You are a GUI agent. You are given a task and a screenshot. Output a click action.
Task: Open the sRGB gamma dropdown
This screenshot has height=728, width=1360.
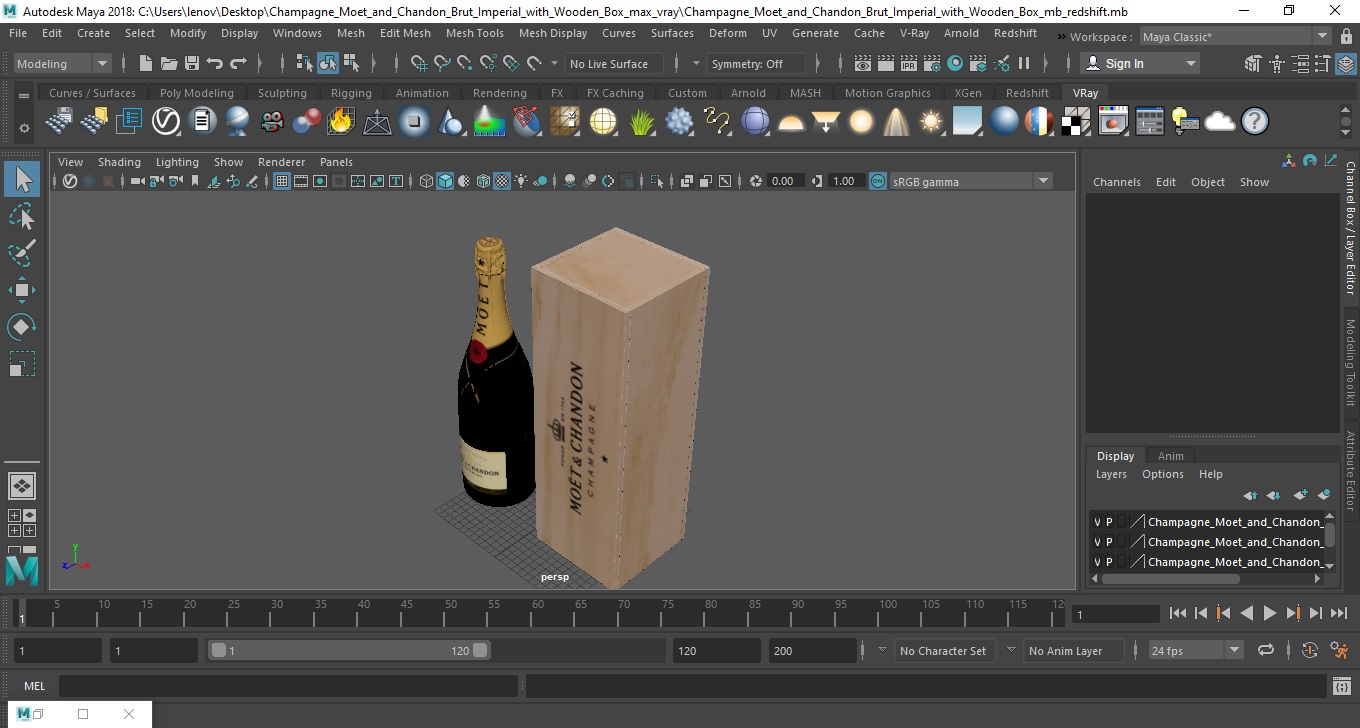970,181
